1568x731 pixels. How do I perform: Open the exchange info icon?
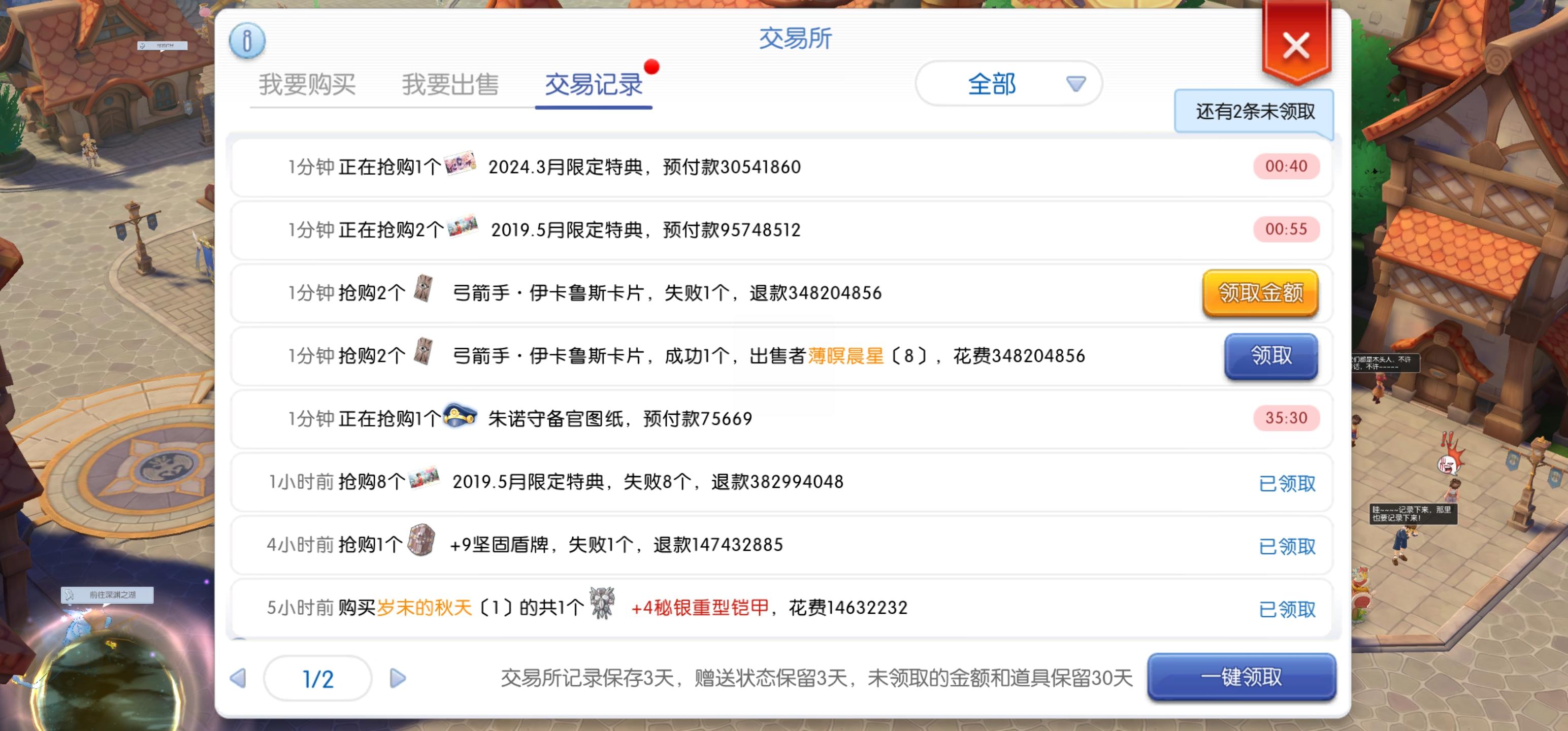point(246,41)
